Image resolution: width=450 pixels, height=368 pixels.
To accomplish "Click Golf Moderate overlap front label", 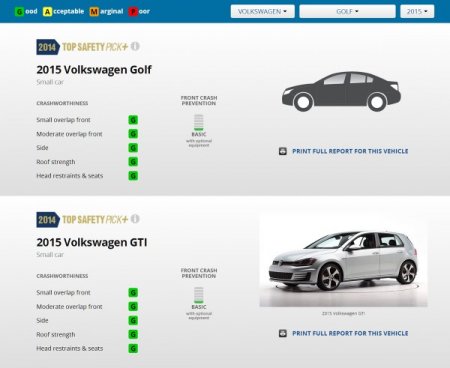I will tap(69, 134).
